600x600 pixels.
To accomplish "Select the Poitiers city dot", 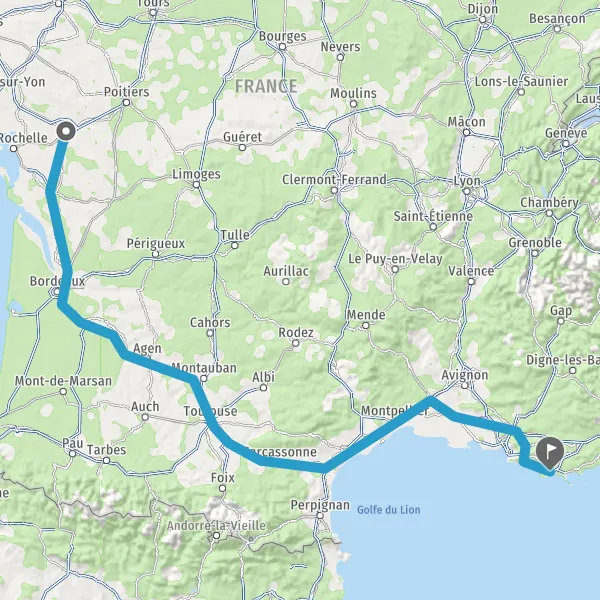I will (x=127, y=103).
